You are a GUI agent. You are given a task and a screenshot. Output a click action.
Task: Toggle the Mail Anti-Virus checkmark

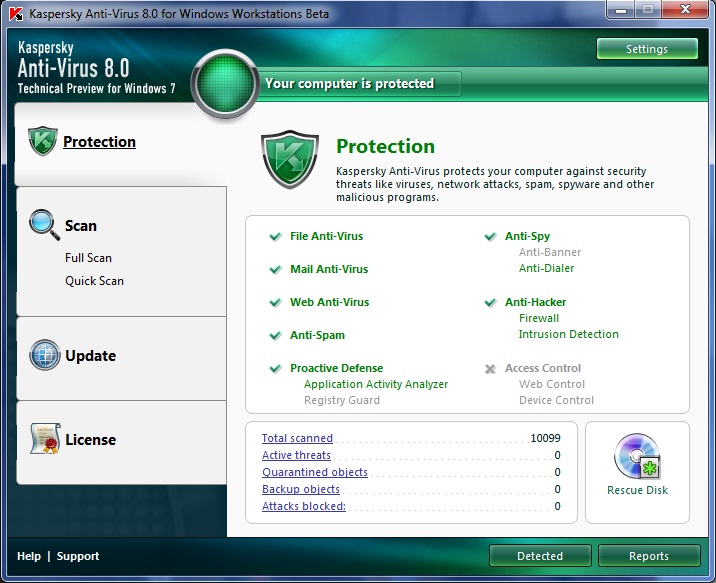275,269
